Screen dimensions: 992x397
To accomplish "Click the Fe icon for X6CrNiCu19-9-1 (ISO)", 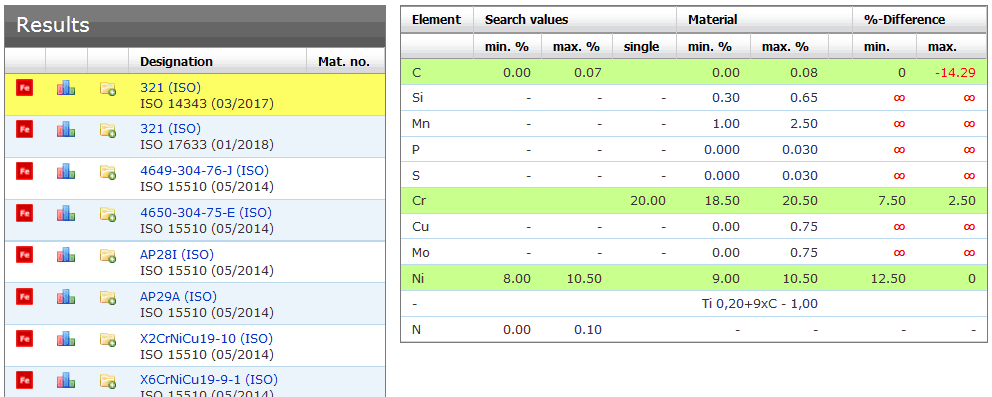I will 25,380.
